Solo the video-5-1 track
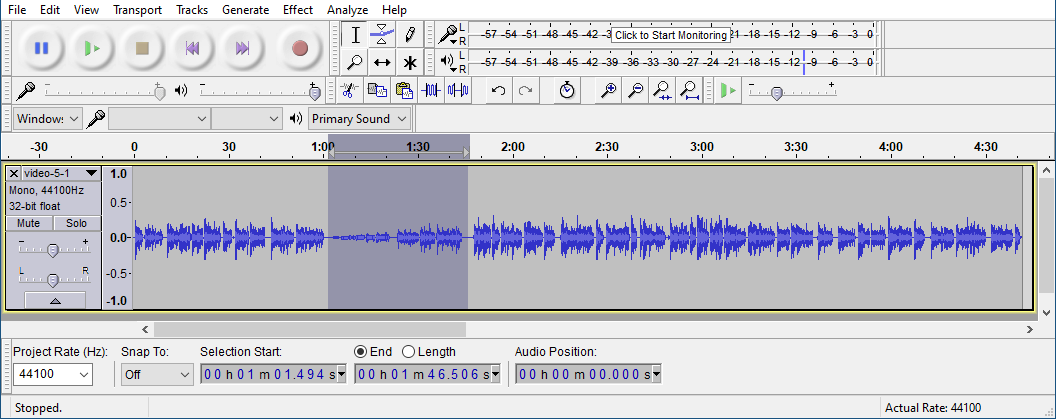The height and width of the screenshot is (419, 1056). click(x=77, y=223)
